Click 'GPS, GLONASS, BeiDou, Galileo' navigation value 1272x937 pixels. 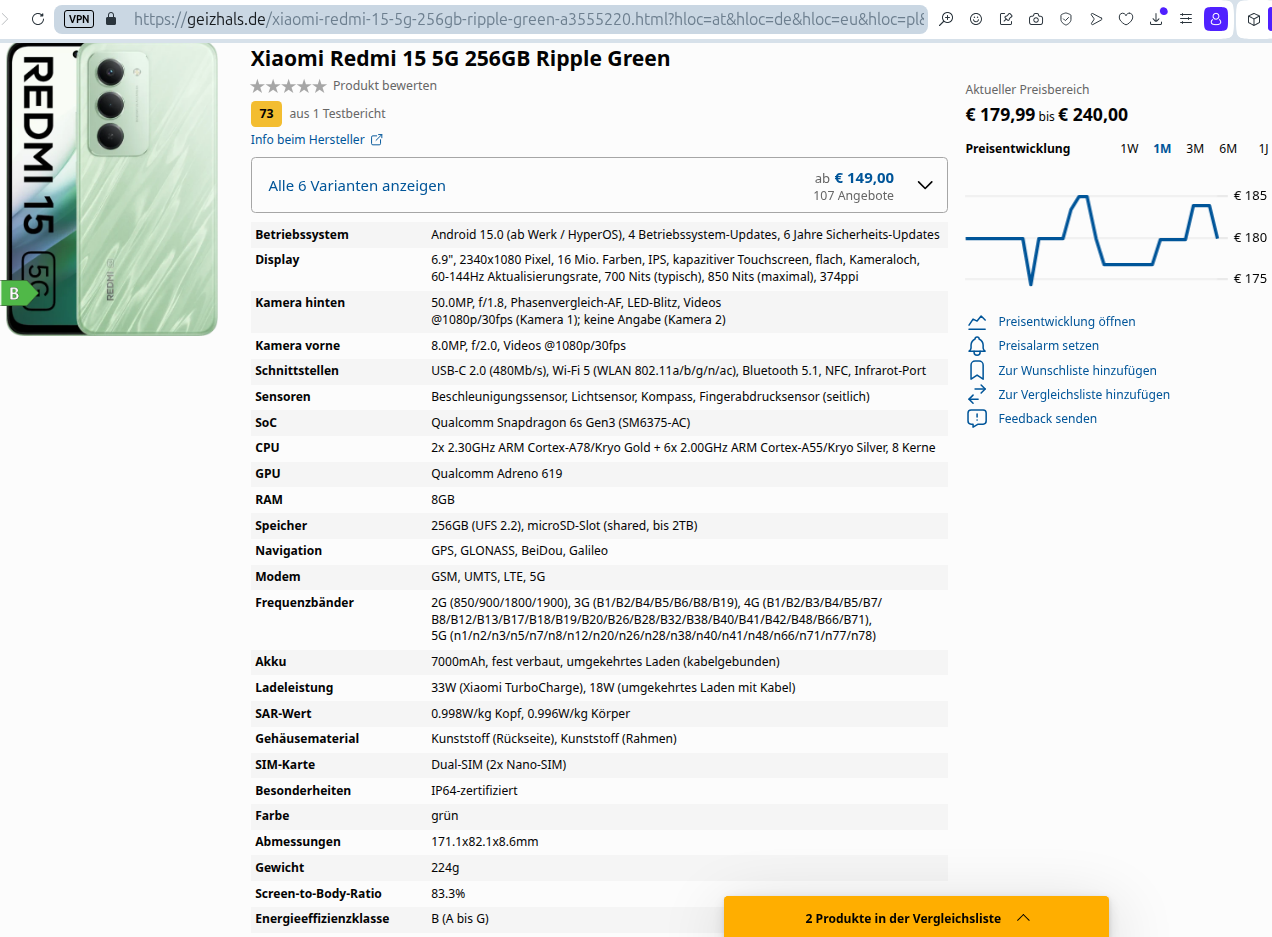(519, 551)
